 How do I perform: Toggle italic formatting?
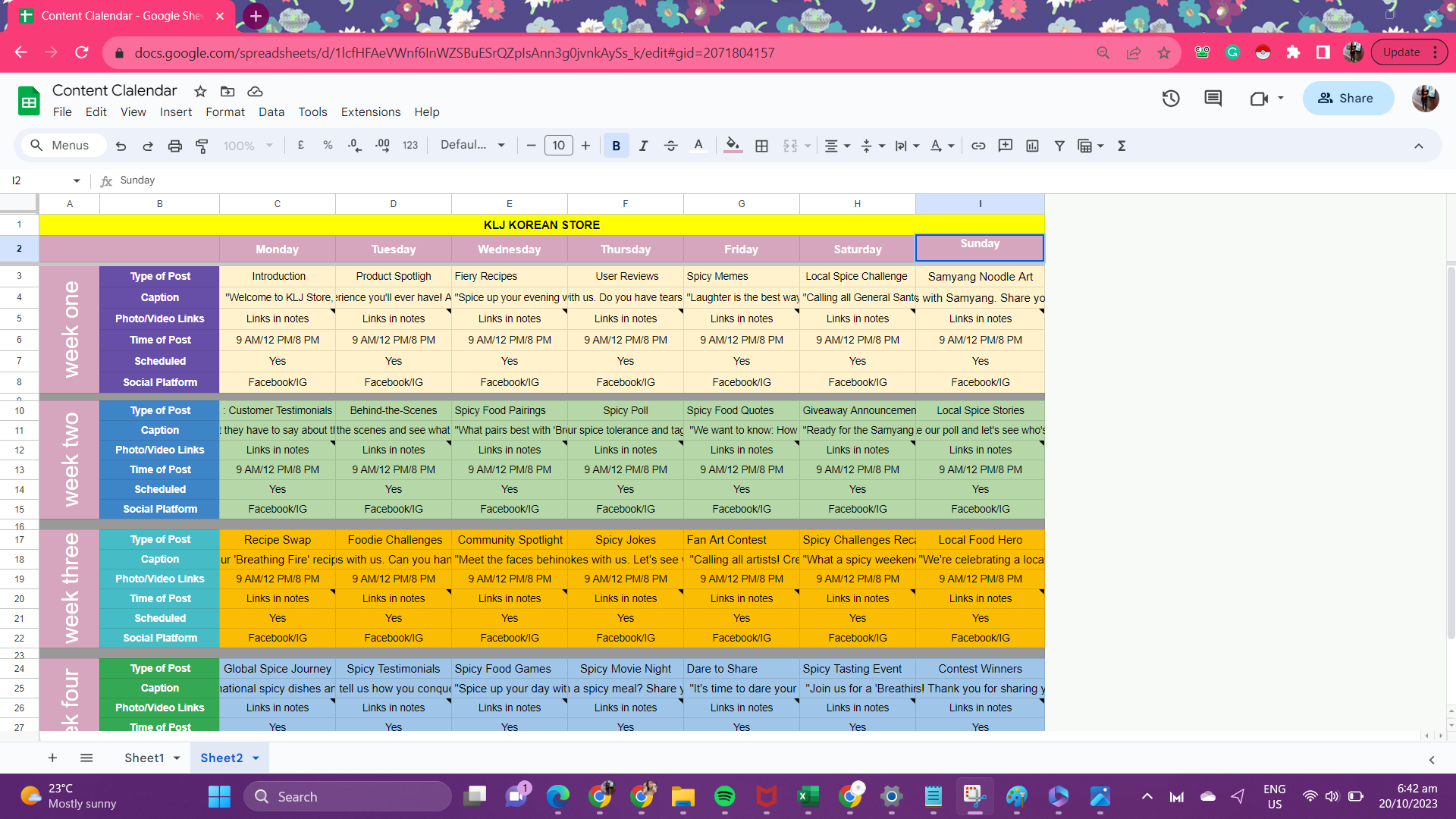[643, 146]
